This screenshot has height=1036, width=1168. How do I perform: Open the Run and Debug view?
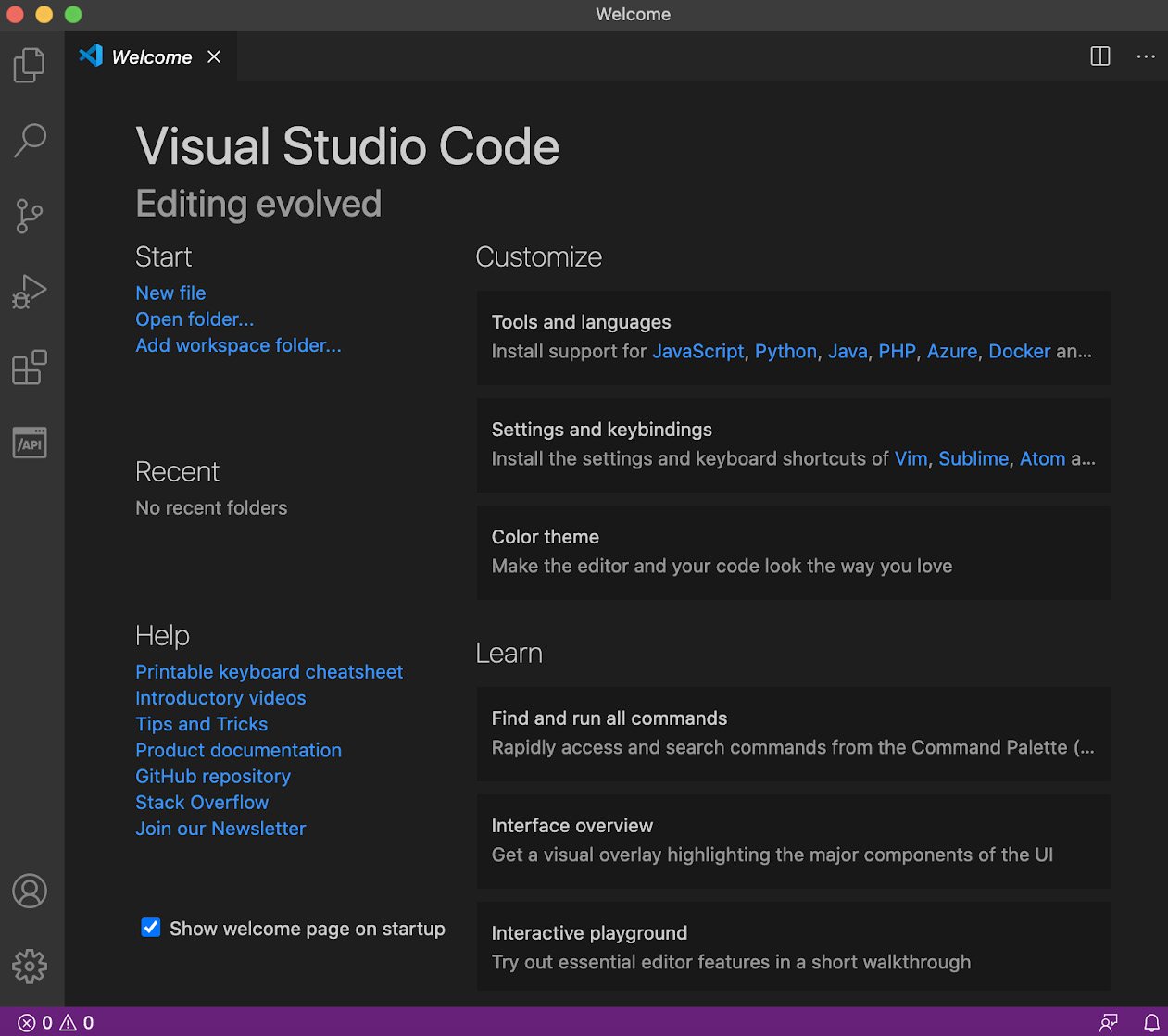click(30, 292)
